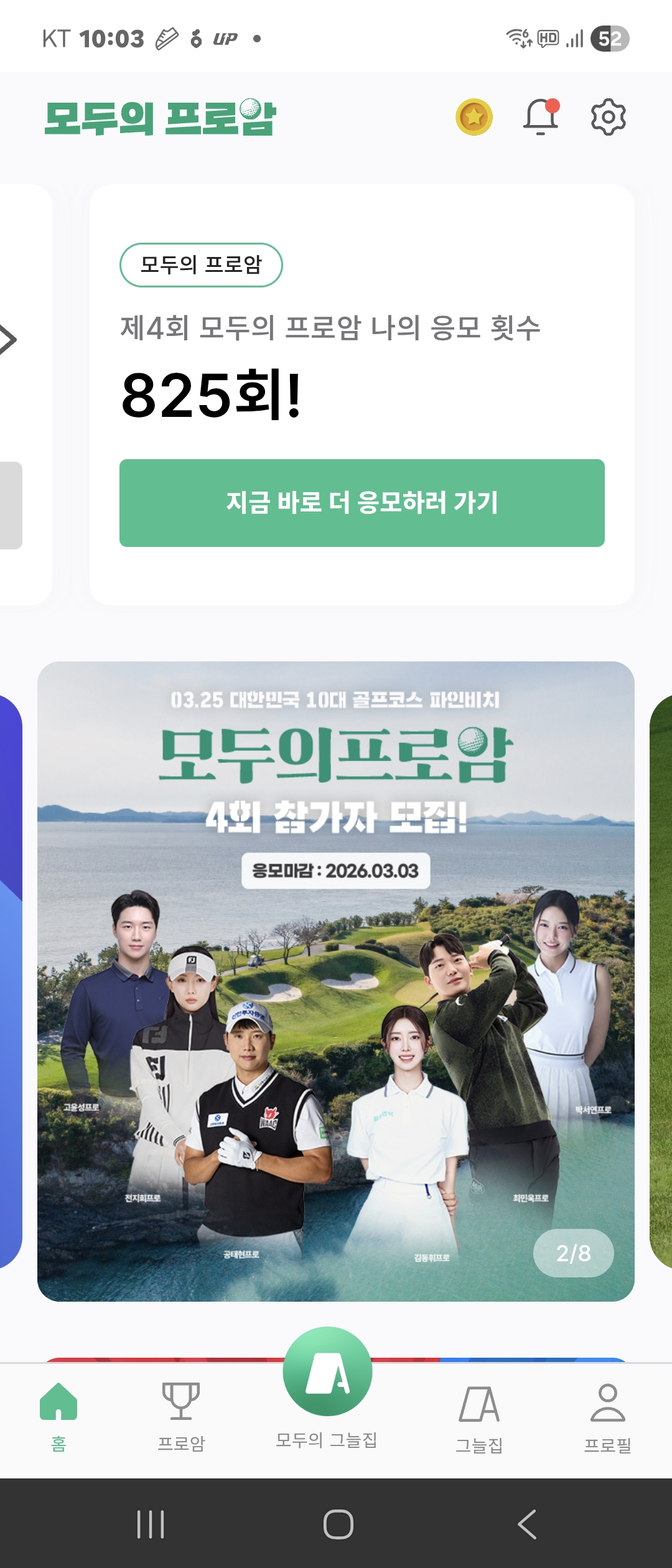Open the 4회 참가자 모집 banner
The height and width of the screenshot is (1568, 672).
[x=336, y=981]
